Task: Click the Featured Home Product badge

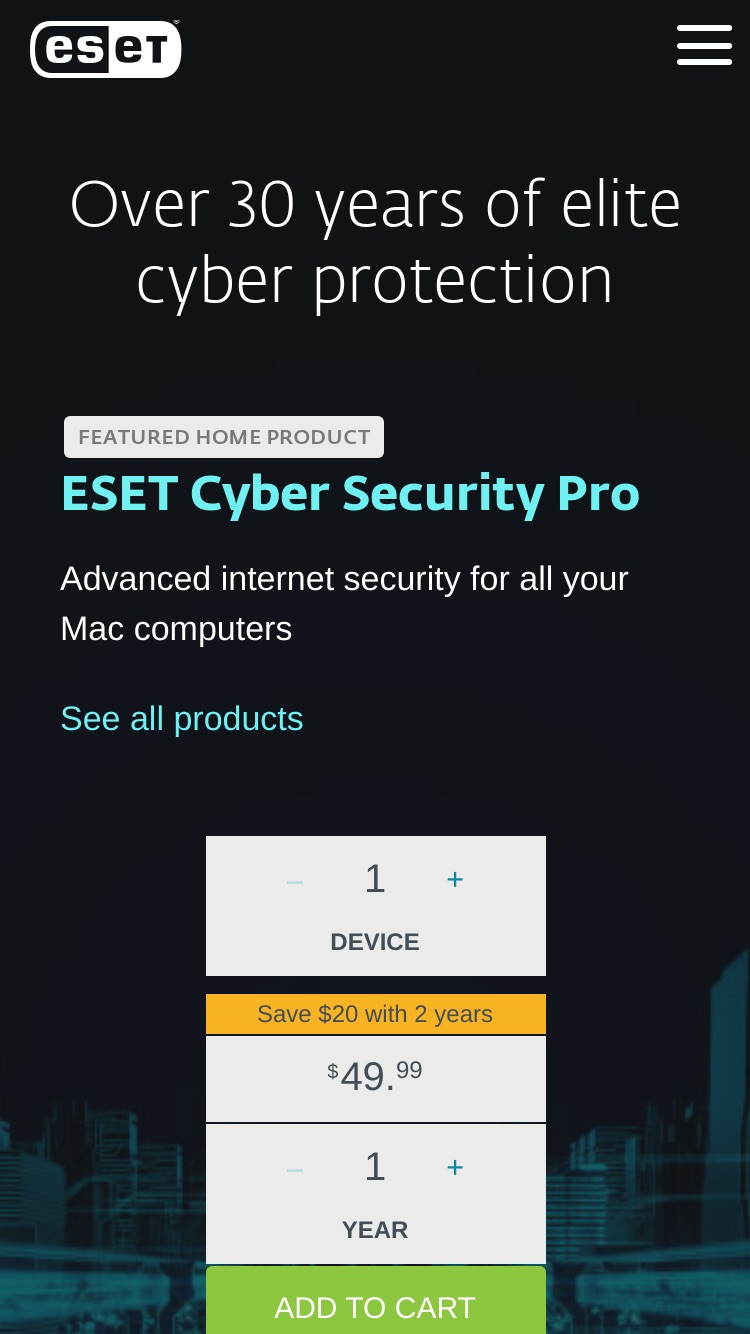Action: [x=224, y=437]
